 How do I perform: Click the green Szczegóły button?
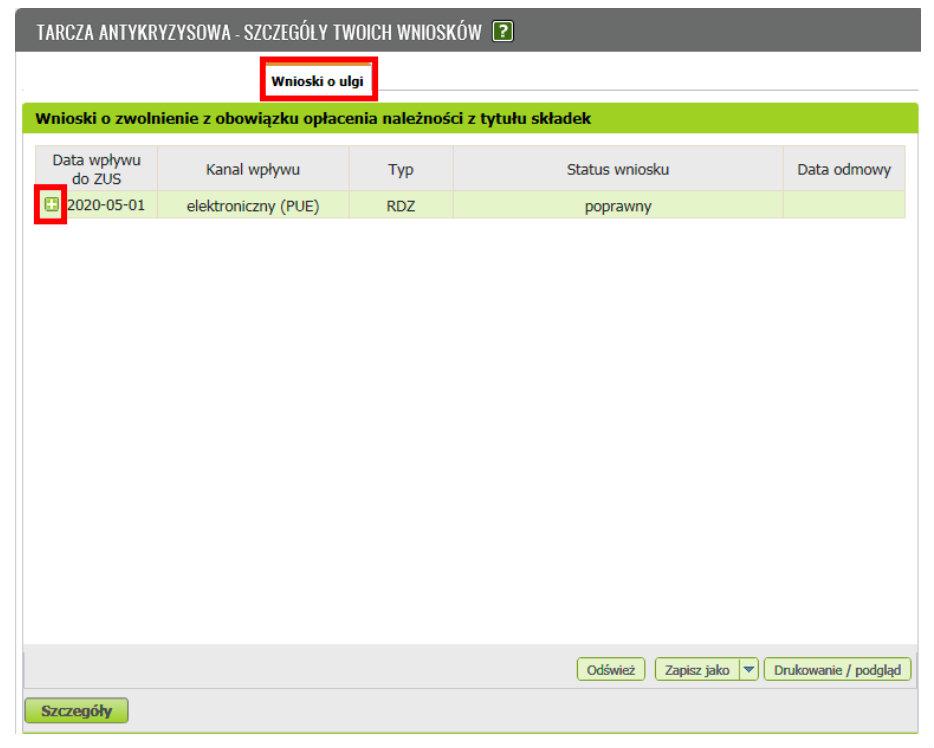coord(76,711)
